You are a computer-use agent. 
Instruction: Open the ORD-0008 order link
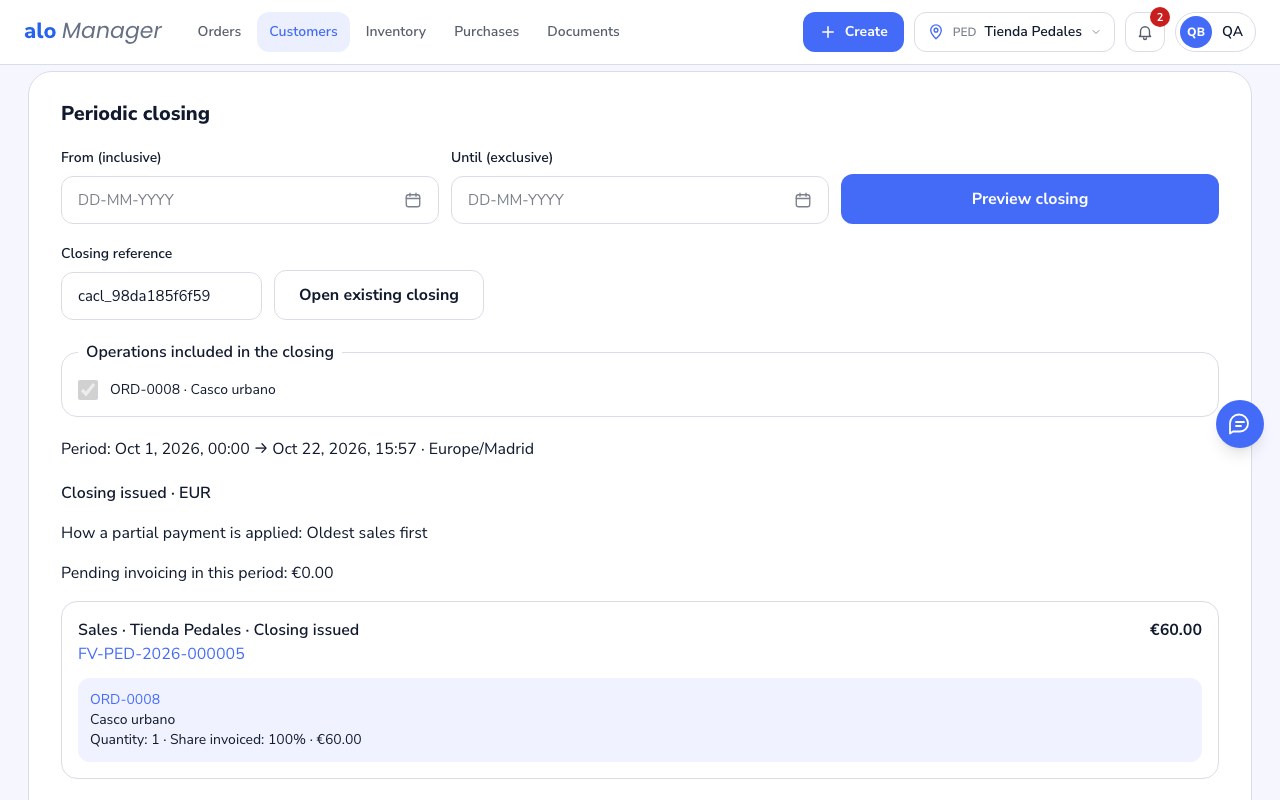pos(125,699)
